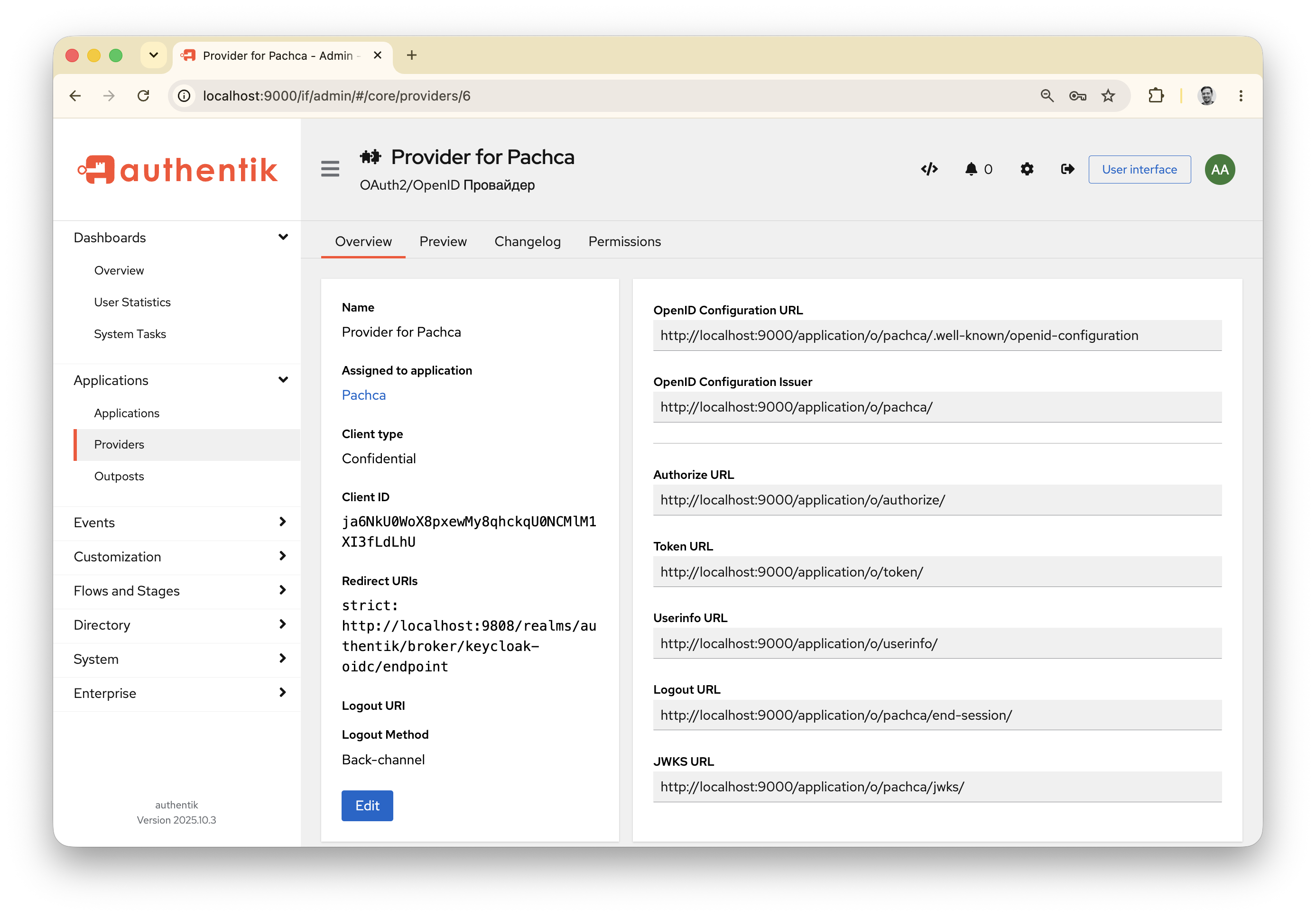The height and width of the screenshot is (917, 1316).
Task: Click the blue Edit button
Action: 367,805
